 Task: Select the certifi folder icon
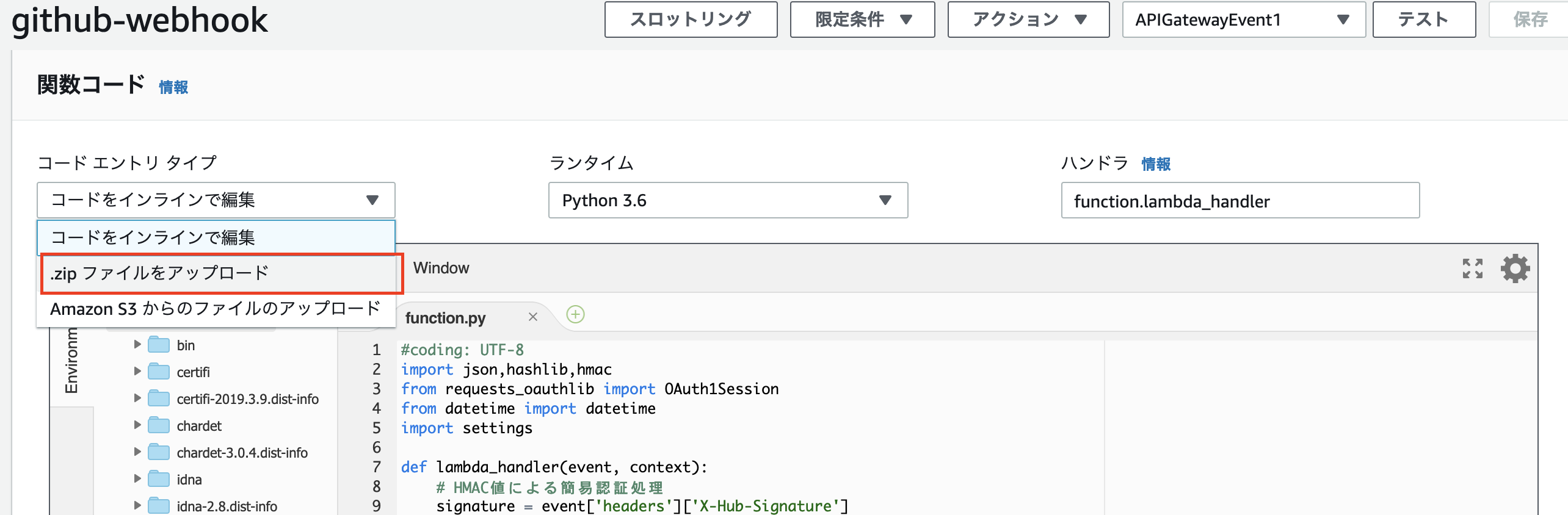point(159,372)
